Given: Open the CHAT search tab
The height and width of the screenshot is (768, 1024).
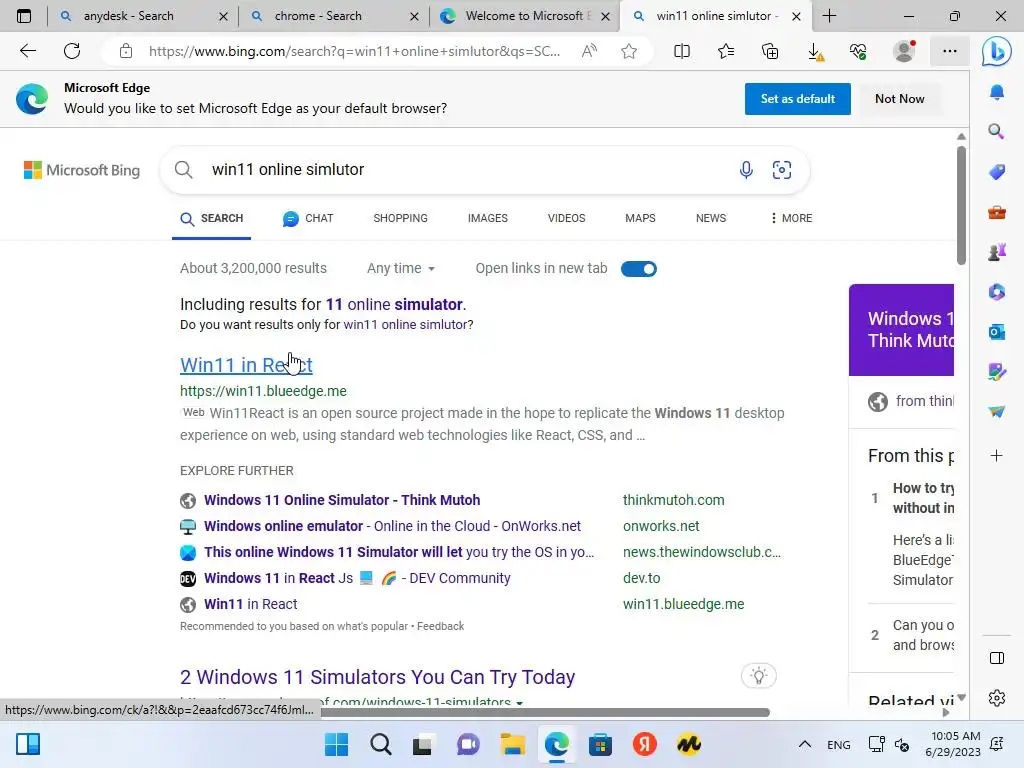Looking at the screenshot, I should [308, 218].
